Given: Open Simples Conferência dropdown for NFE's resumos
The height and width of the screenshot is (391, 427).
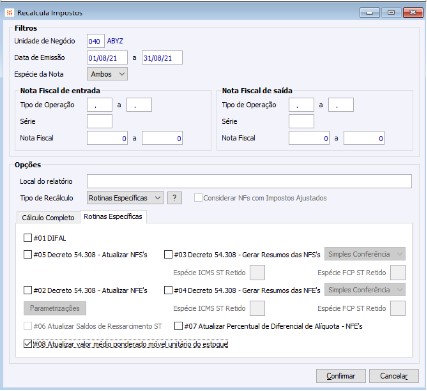Looking at the screenshot, I should click(x=365, y=290).
